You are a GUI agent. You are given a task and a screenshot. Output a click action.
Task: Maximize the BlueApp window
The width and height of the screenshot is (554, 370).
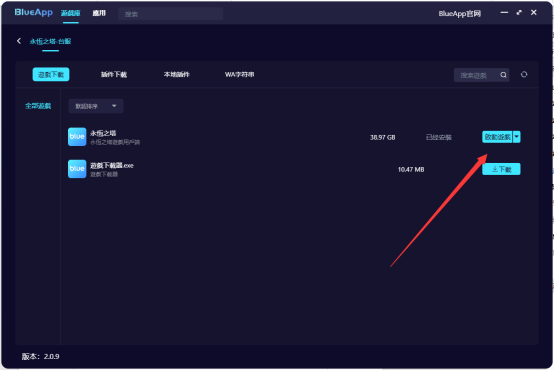(519, 12)
